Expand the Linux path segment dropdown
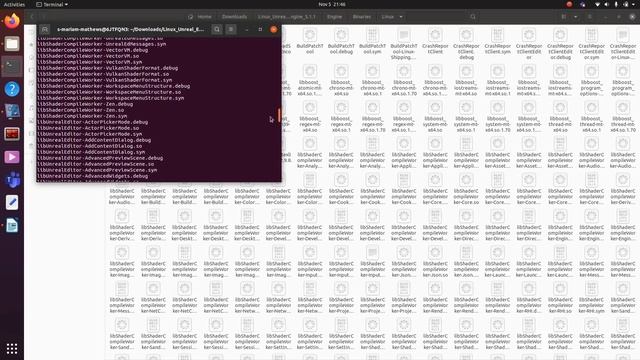 click(401, 17)
